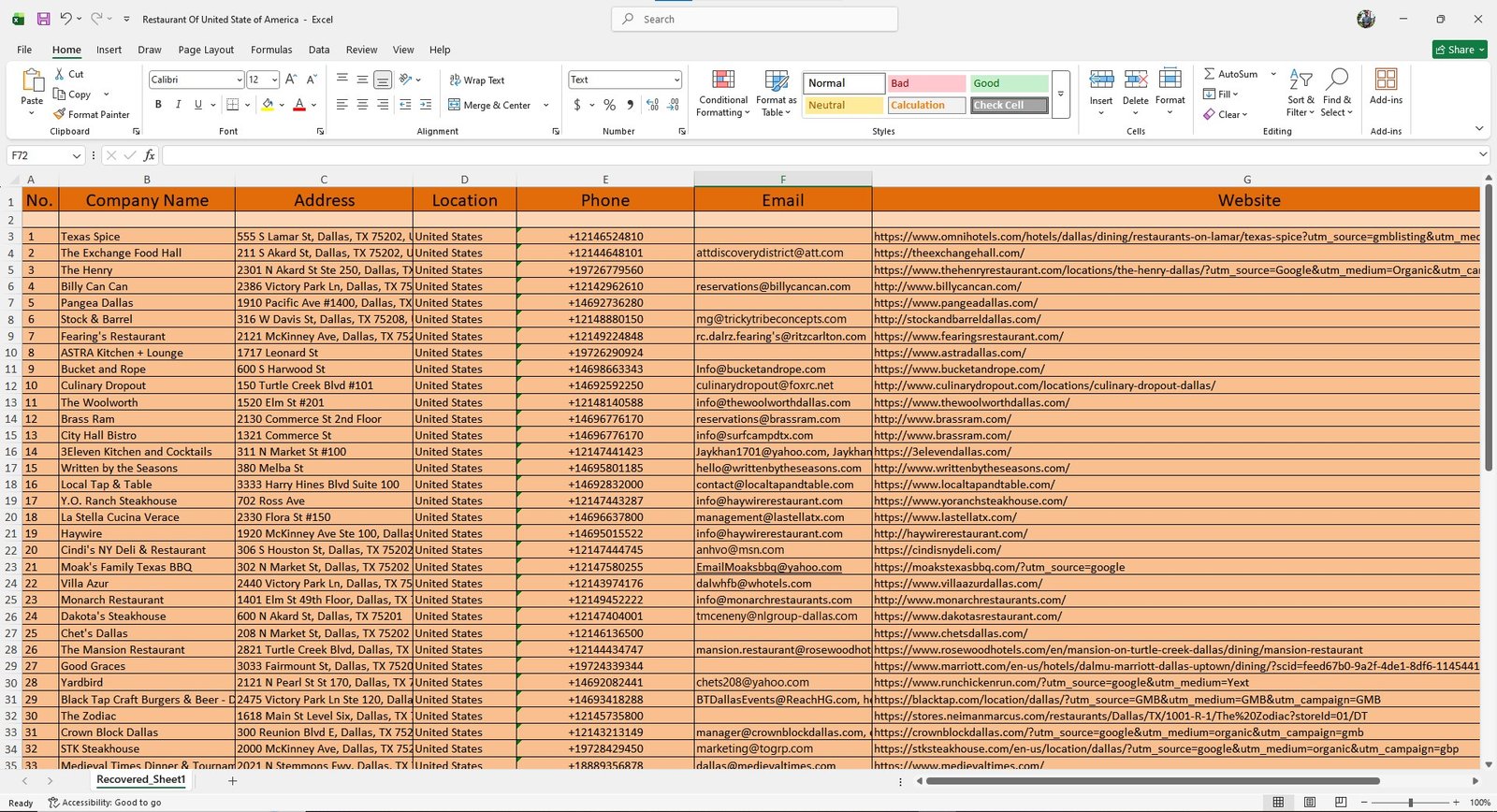Apply the Good cell style
The height and width of the screenshot is (812, 1497).
[1009, 83]
